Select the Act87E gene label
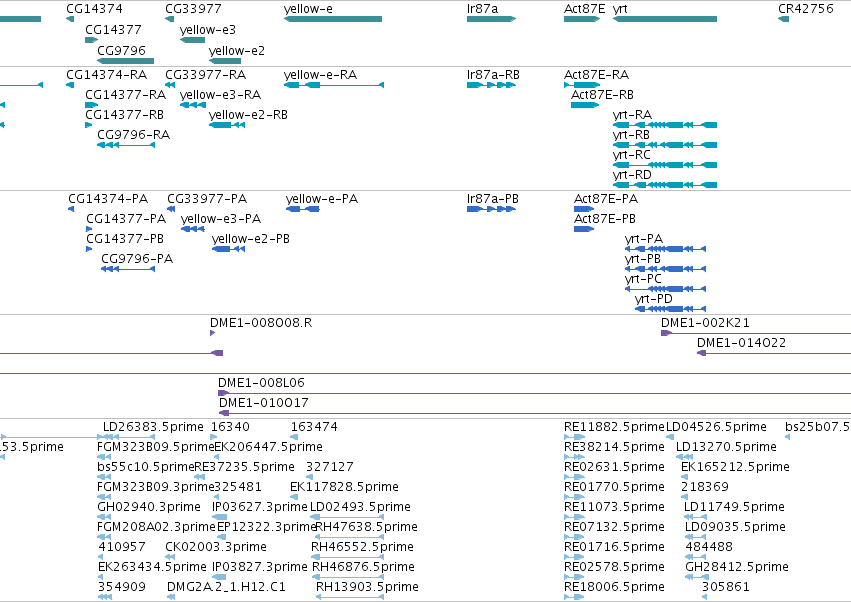The height and width of the screenshot is (602, 851). [x=585, y=9]
